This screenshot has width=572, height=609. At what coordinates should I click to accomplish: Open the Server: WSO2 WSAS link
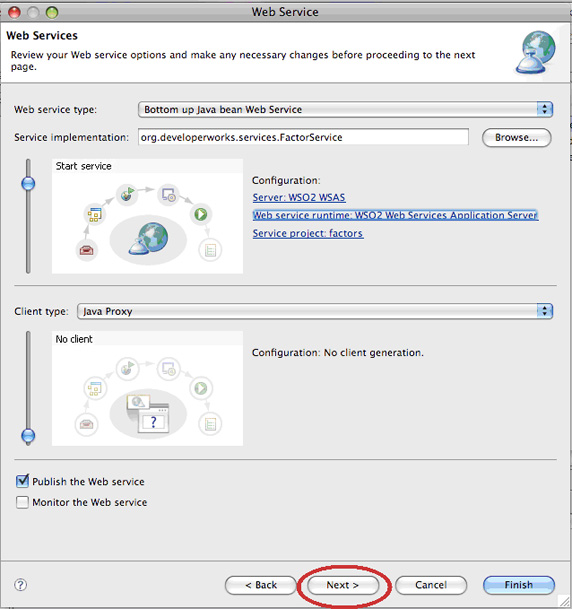tap(299, 197)
